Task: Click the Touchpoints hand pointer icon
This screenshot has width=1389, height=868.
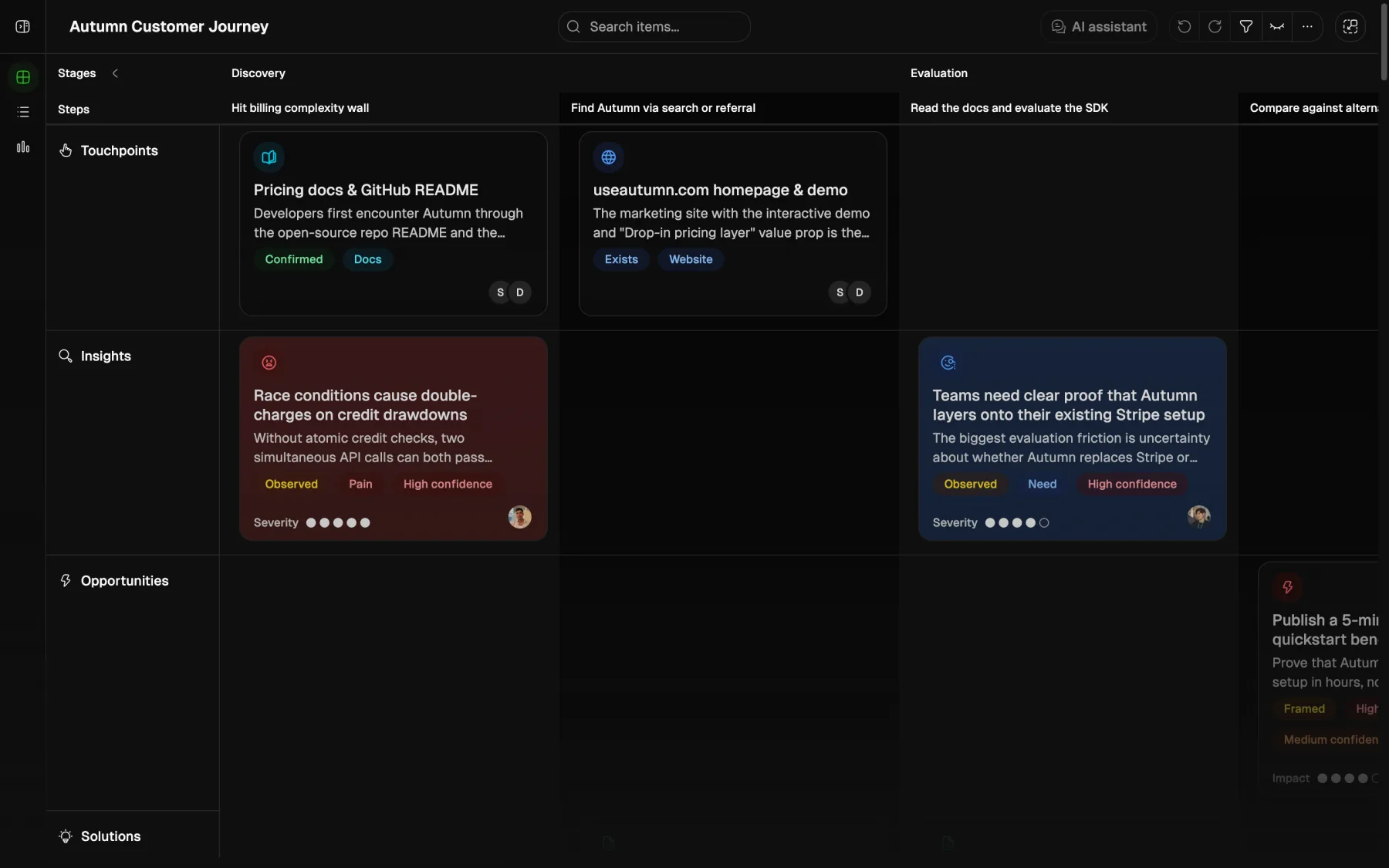Action: [66, 150]
